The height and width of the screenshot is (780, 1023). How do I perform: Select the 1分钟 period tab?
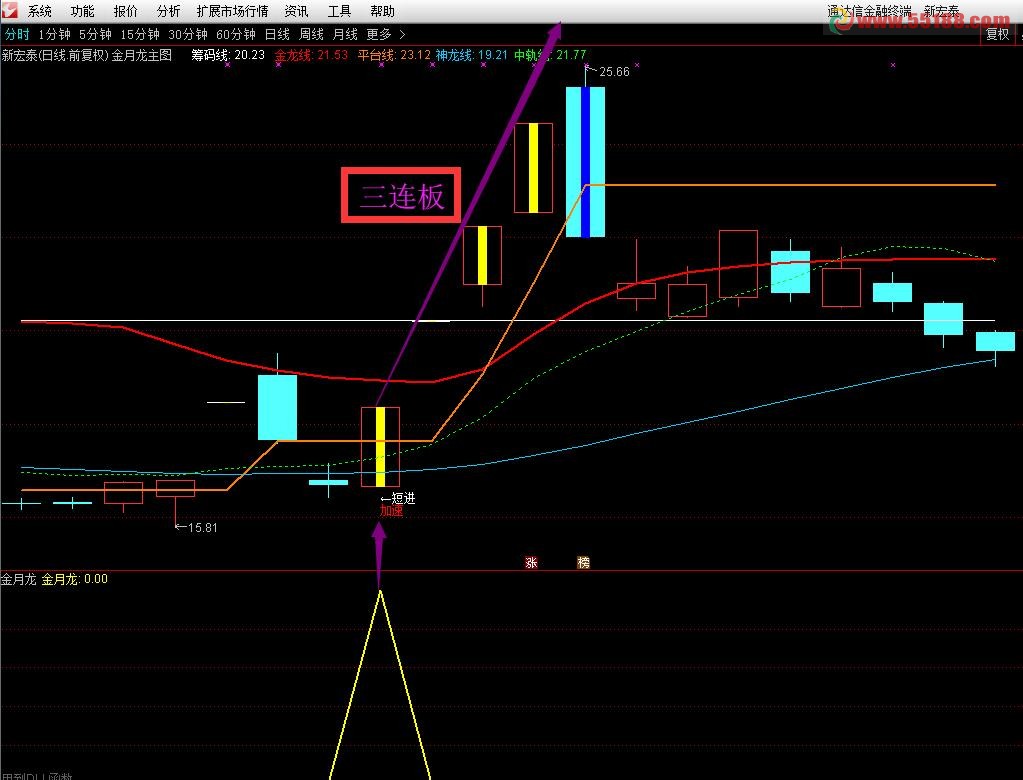point(54,34)
